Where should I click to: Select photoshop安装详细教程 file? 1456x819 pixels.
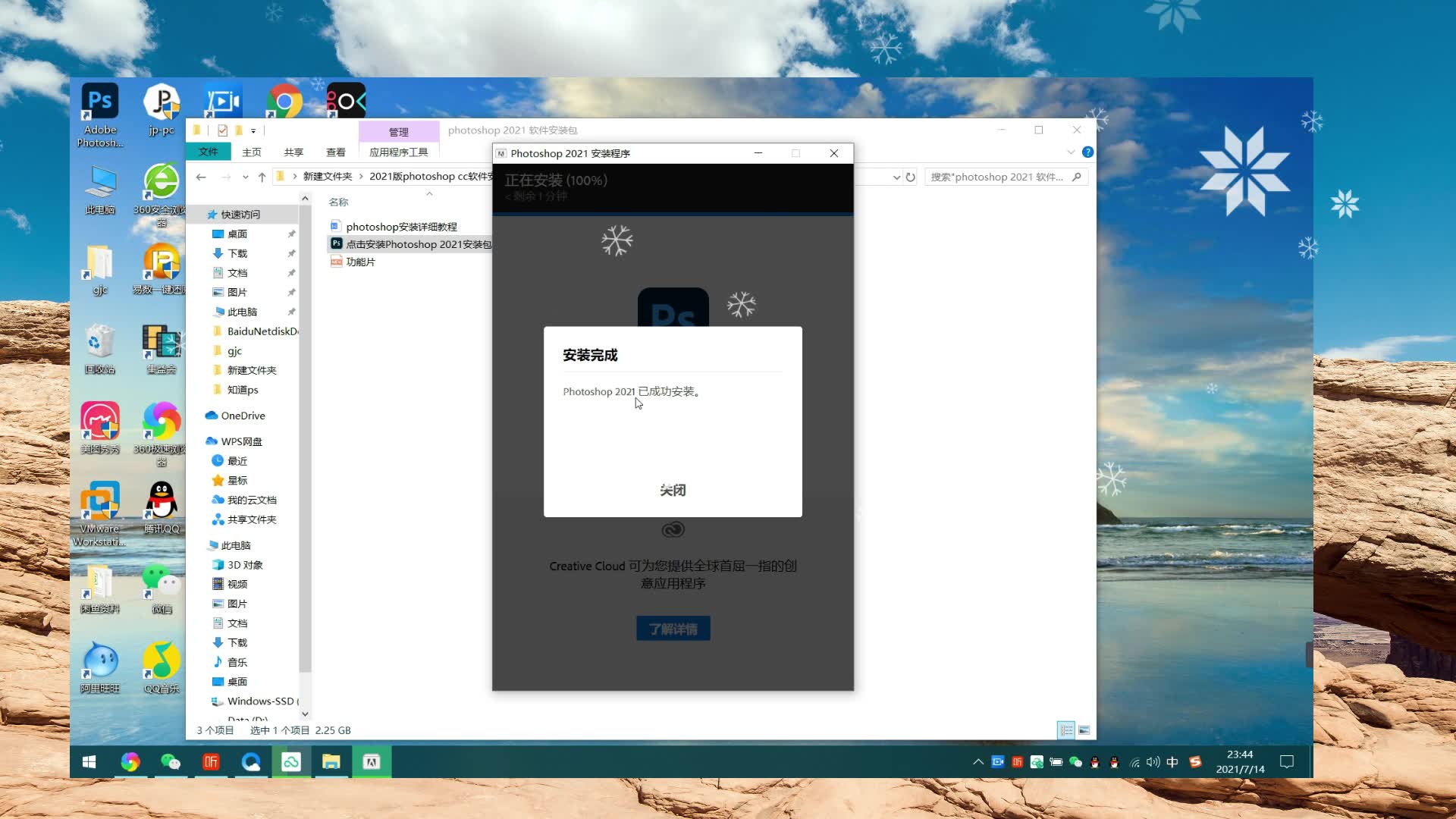[401, 227]
